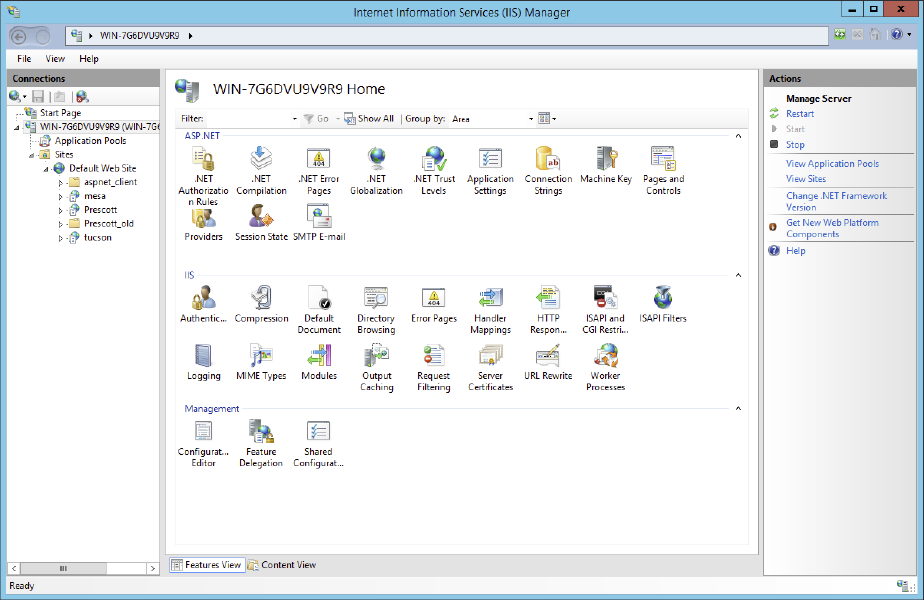The width and height of the screenshot is (924, 601).
Task: Switch to Features View tab
Action: click(206, 564)
